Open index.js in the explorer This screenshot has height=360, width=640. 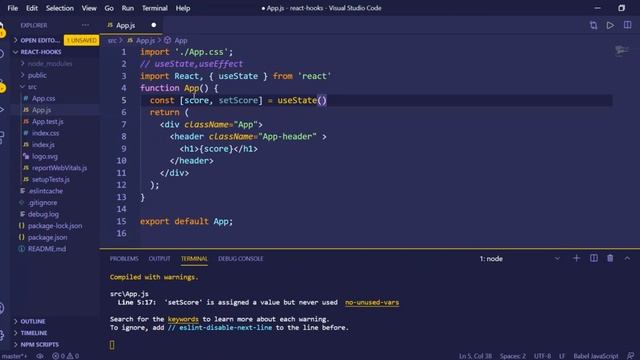pyautogui.click(x=43, y=144)
